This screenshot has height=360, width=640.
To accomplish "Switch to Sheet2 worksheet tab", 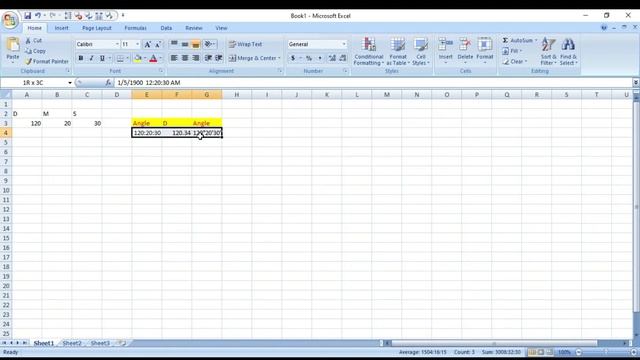I will click(x=72, y=343).
